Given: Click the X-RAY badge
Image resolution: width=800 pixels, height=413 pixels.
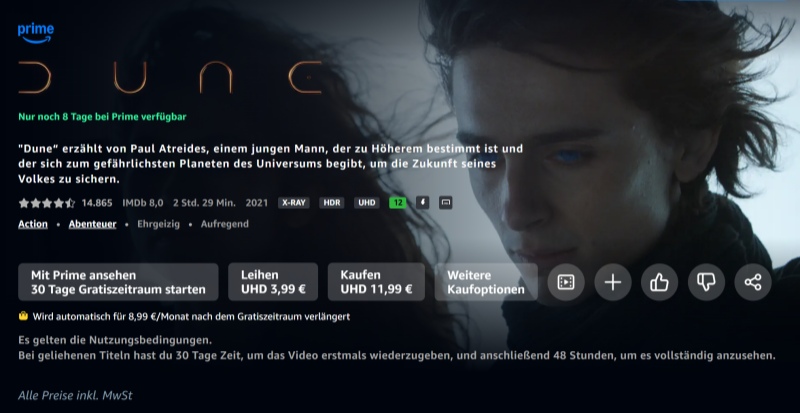Looking at the screenshot, I should (294, 203).
